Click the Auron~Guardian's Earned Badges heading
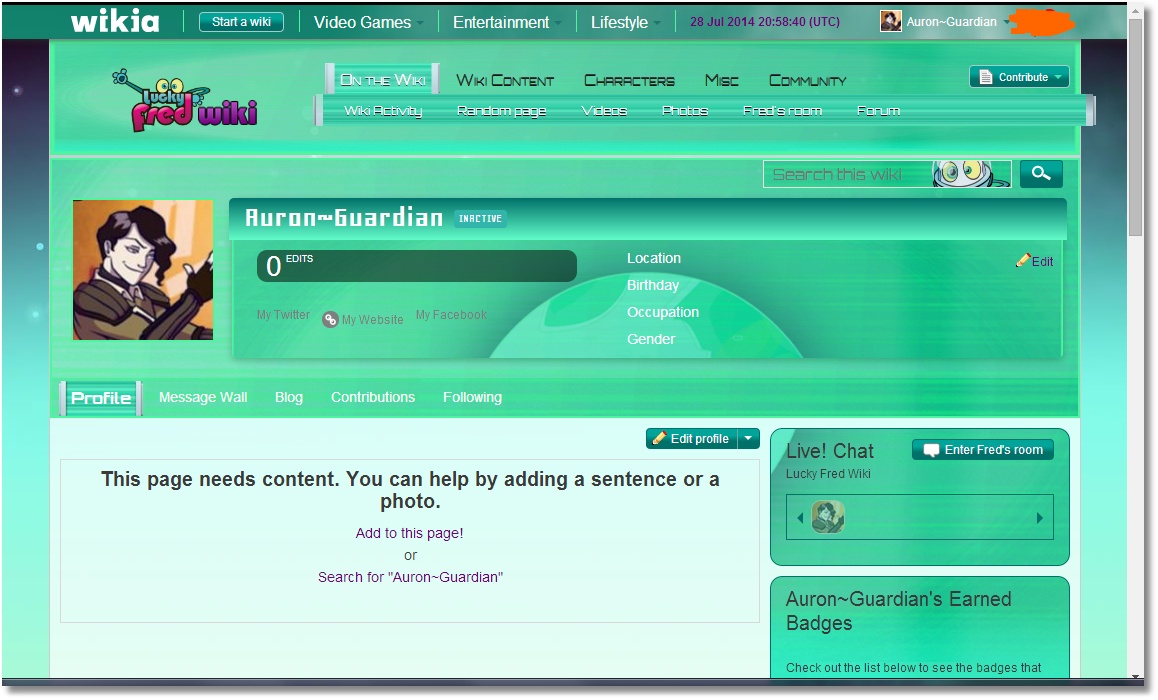1158x700 pixels. (898, 611)
